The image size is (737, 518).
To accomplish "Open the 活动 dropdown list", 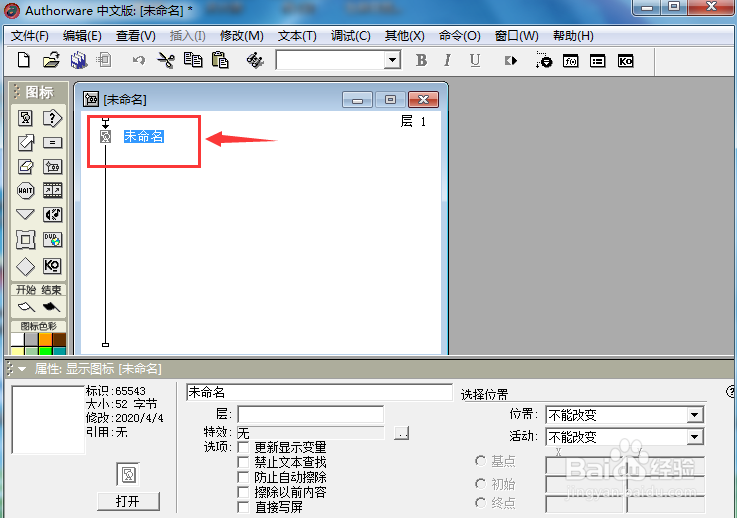I will 695,437.
